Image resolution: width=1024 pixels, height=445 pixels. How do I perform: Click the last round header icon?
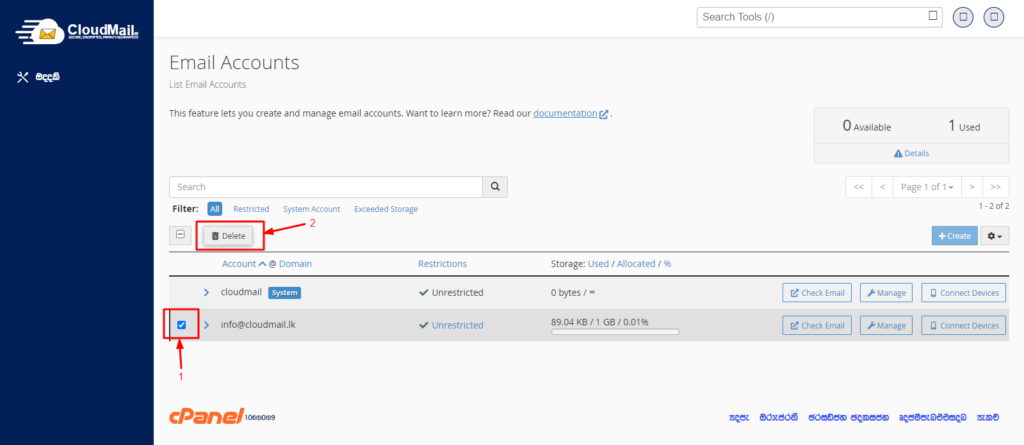[994, 17]
